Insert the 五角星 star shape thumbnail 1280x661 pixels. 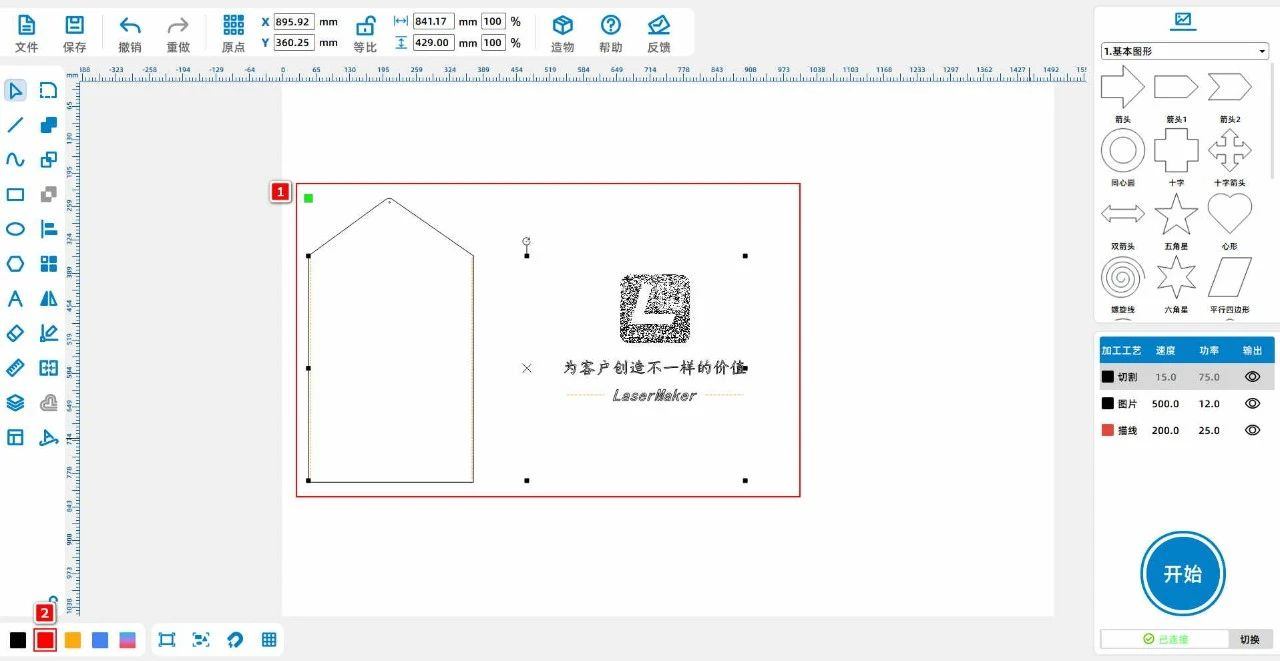[x=1176, y=215]
